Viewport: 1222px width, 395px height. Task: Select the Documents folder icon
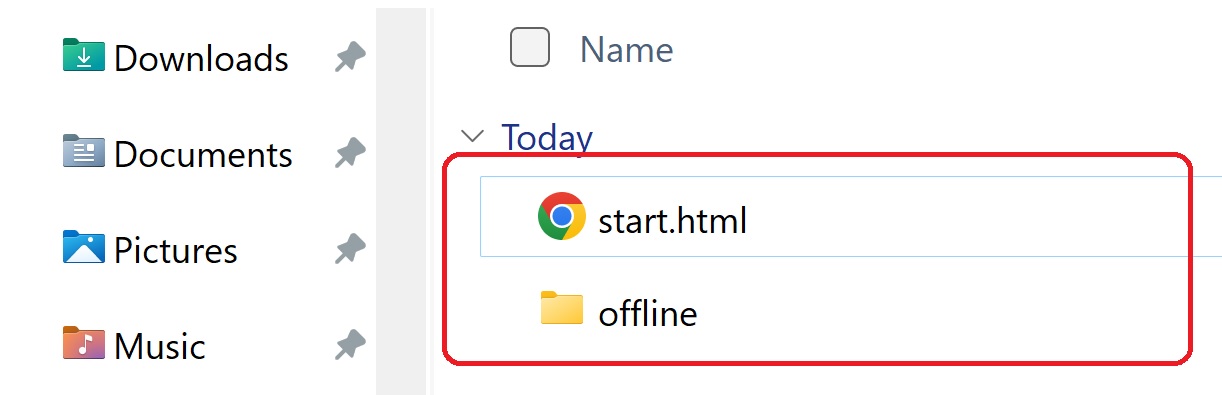pyautogui.click(x=84, y=152)
